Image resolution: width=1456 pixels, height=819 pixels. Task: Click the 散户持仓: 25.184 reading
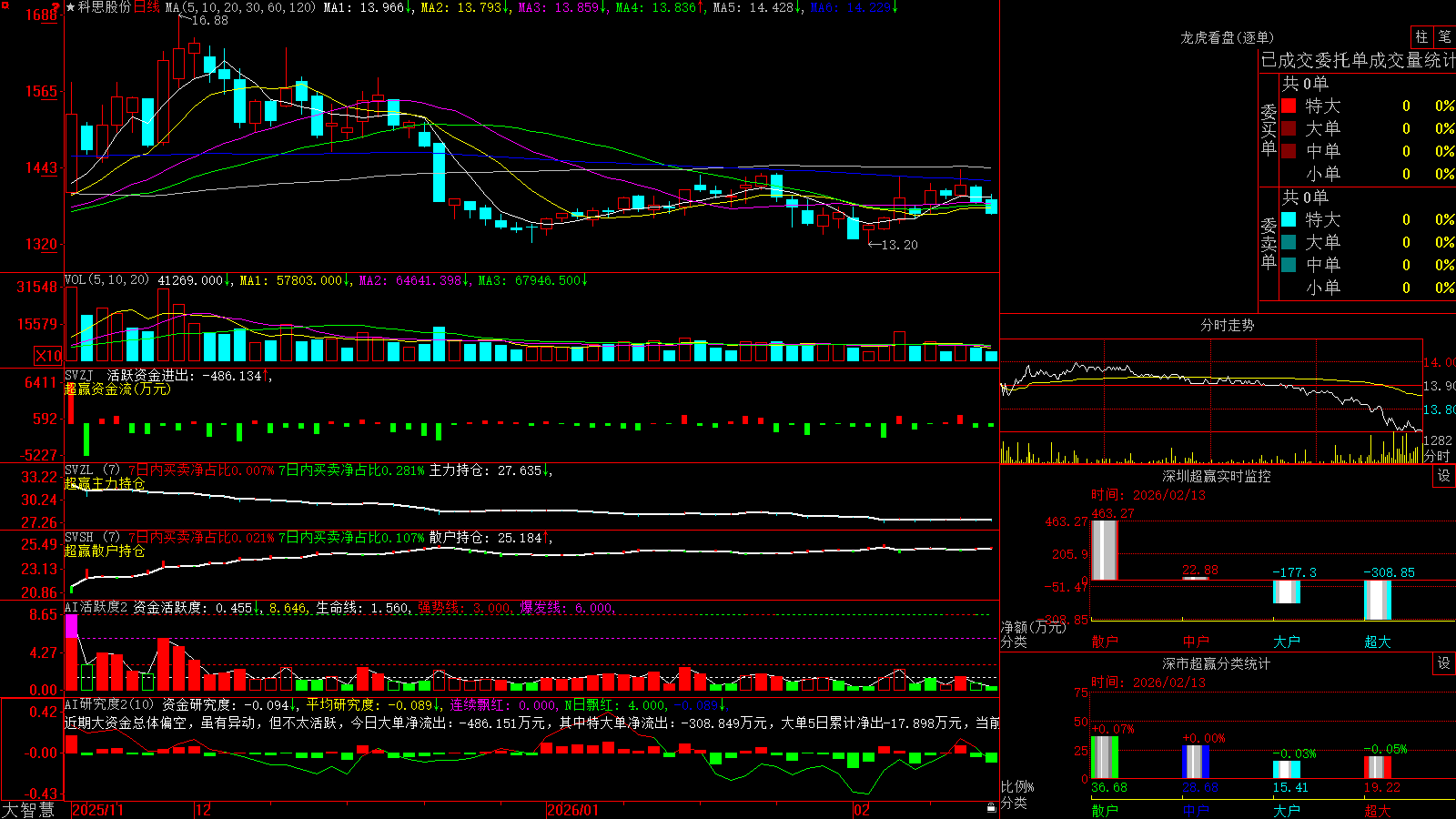[486, 538]
